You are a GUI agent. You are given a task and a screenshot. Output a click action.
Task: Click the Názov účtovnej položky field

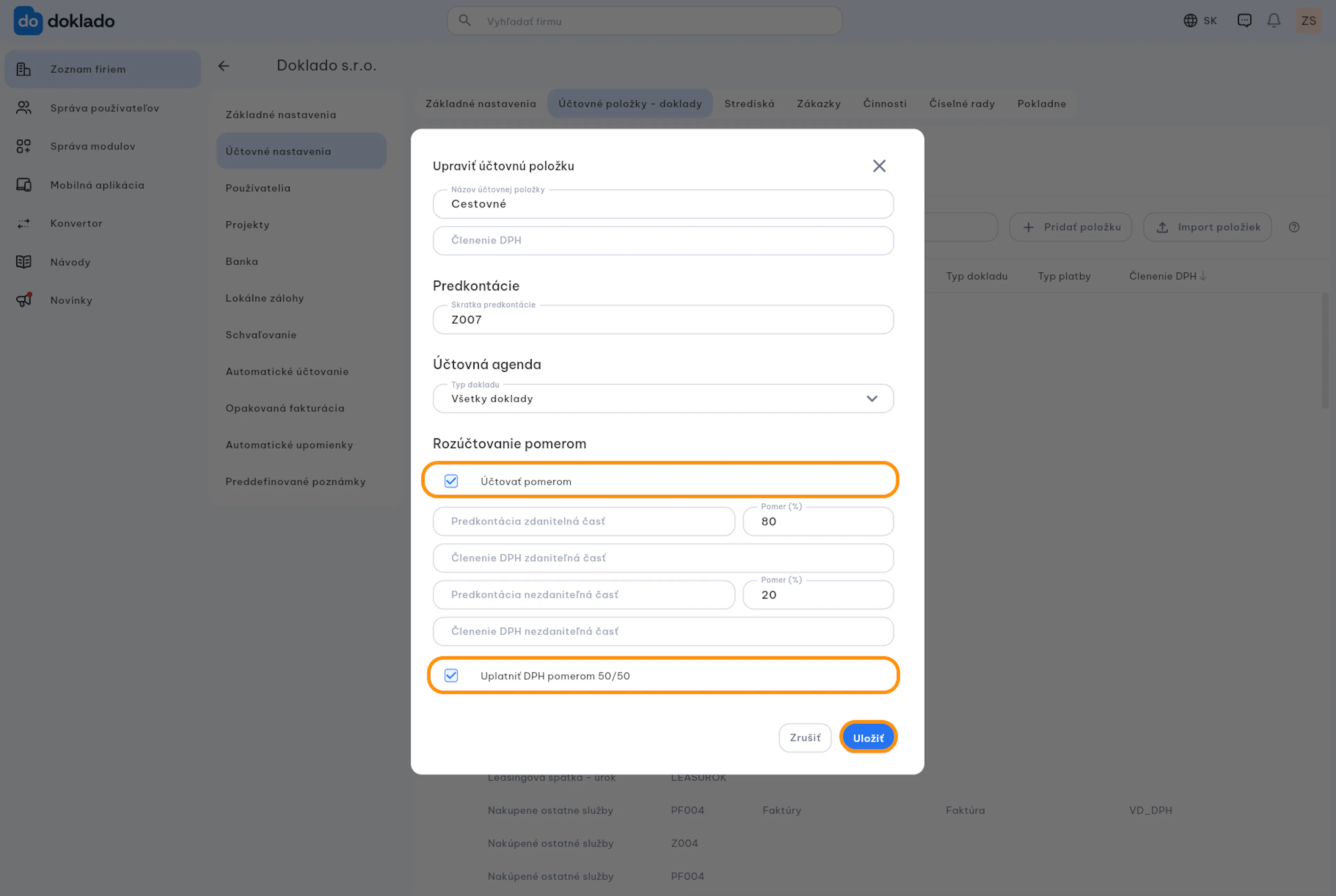click(663, 204)
